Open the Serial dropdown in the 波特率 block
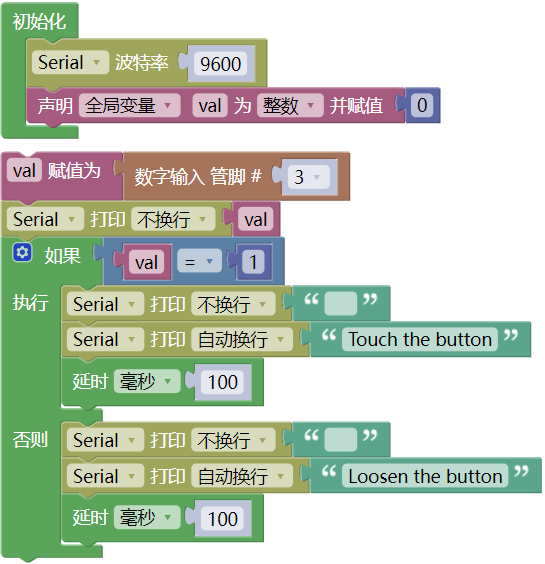This screenshot has height=564, width=545. pos(70,63)
